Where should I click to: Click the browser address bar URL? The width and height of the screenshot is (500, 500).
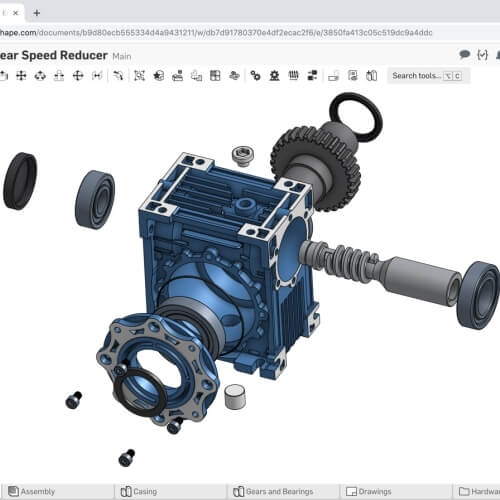(216, 33)
